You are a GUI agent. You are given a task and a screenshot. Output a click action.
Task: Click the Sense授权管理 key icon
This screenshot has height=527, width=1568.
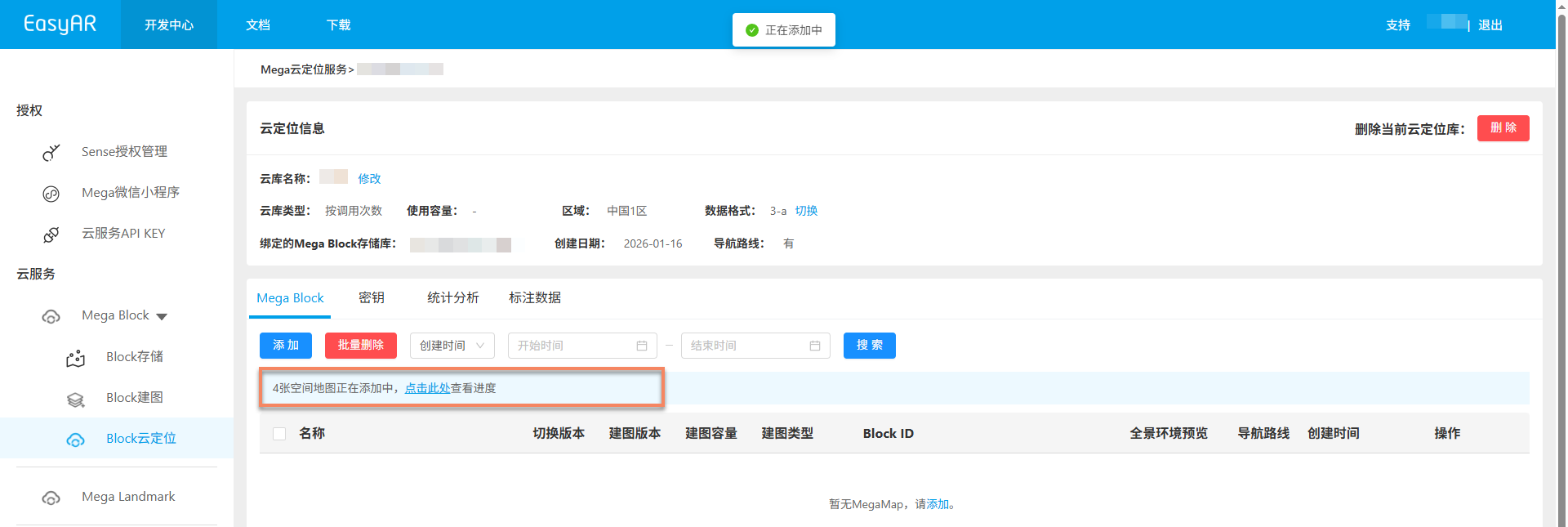51,153
